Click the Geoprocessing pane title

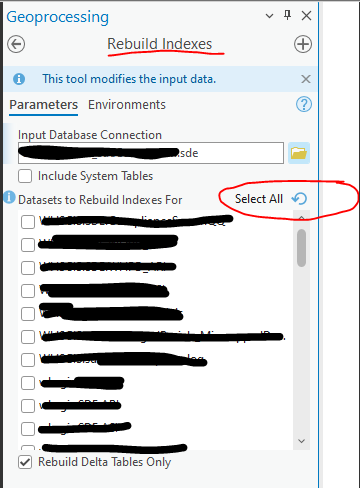[x=58, y=17]
